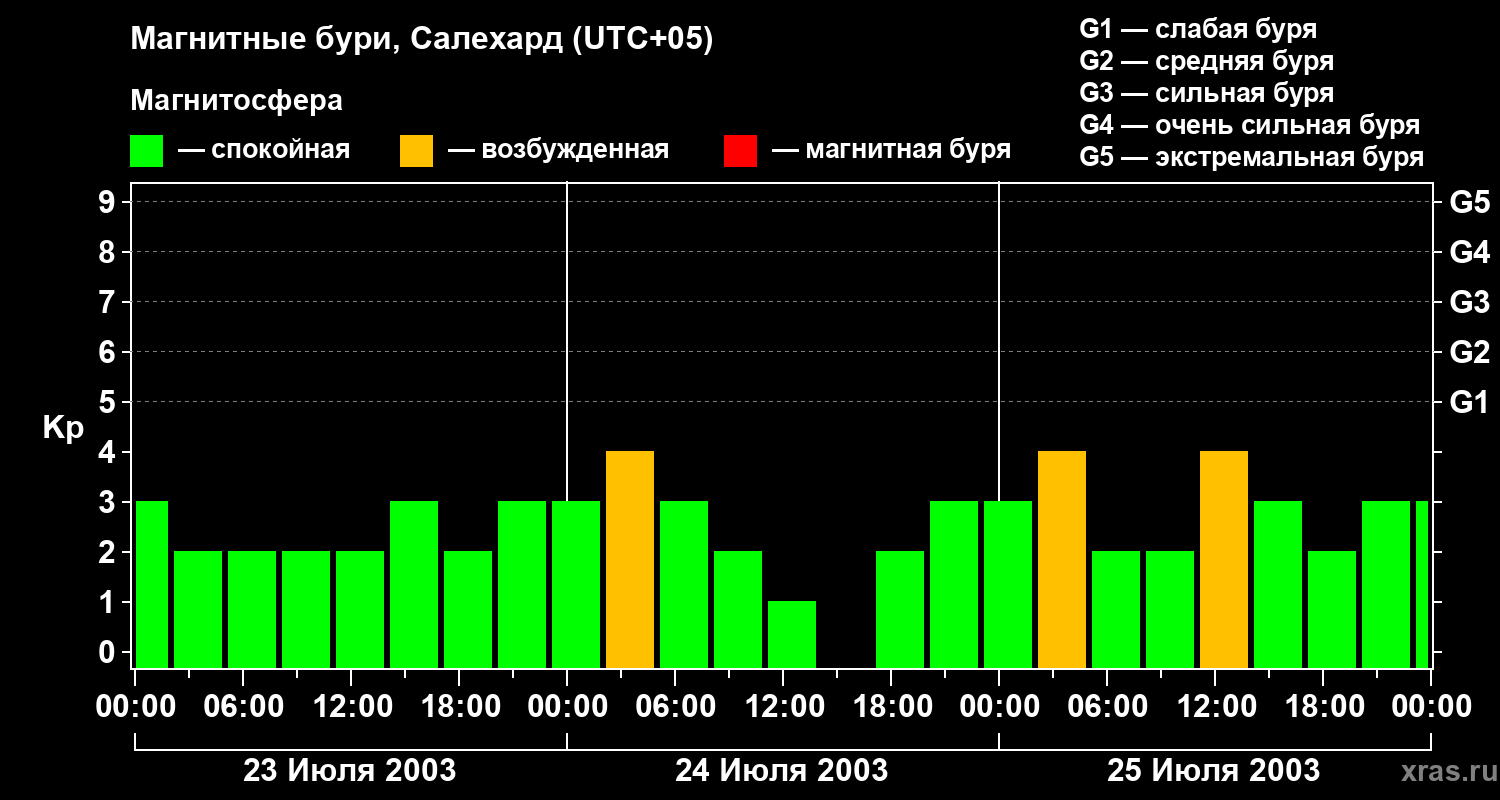Screen dimensions: 1500x800
Task: Click the 'G3 — сильная буря' legend line
Action: 1206,93
